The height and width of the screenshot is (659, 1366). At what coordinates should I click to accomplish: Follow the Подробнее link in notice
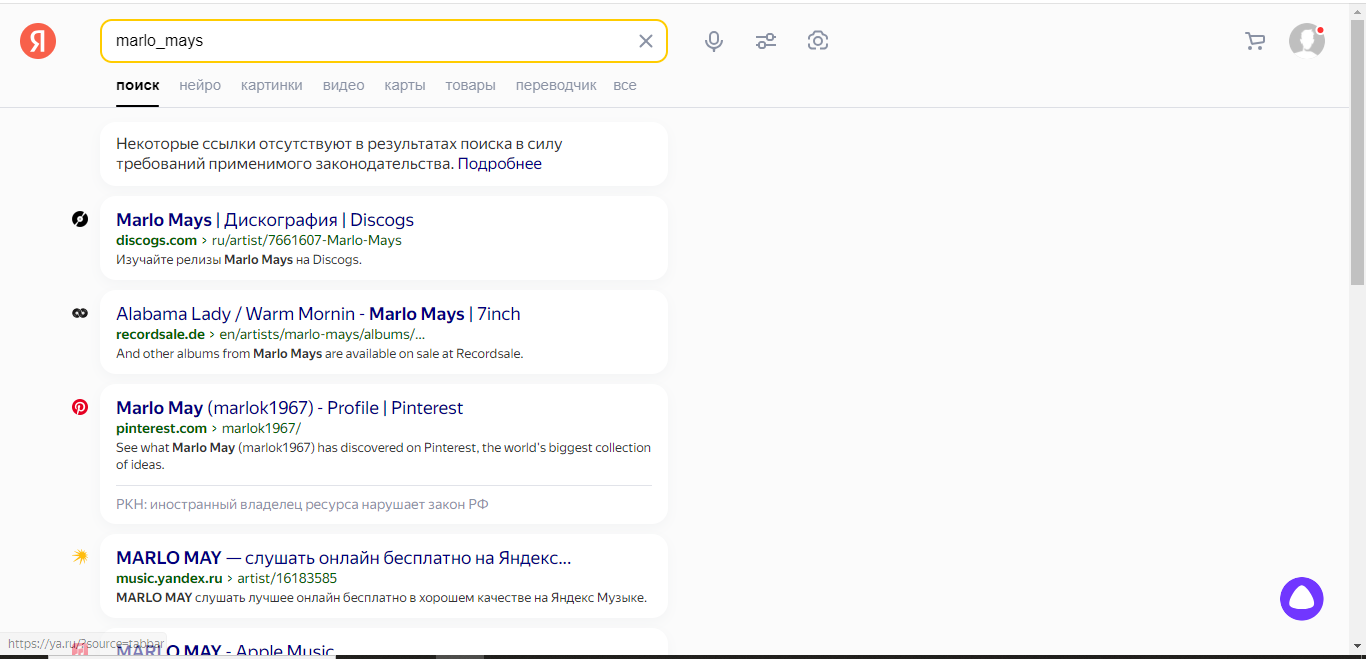[x=499, y=164]
